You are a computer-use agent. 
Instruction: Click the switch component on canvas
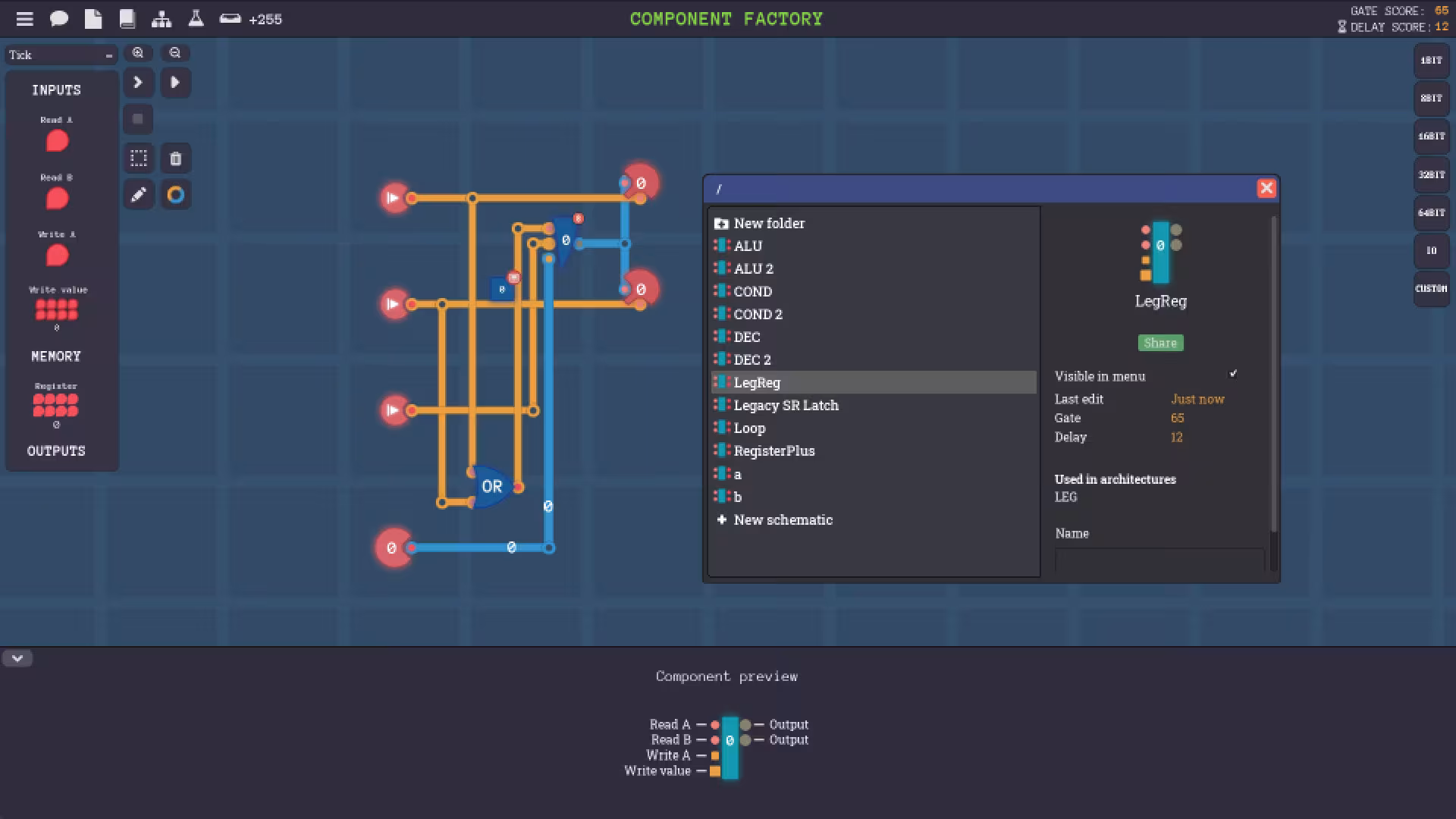pyautogui.click(x=565, y=241)
